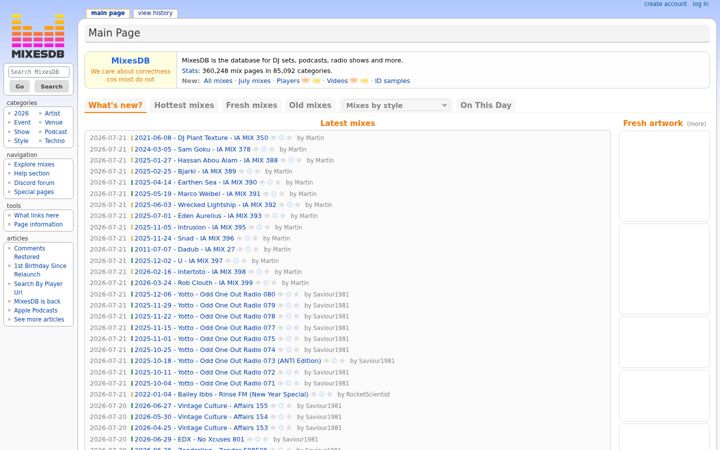Click the Search button in sidebar
The height and width of the screenshot is (450, 720).
pos(51,86)
